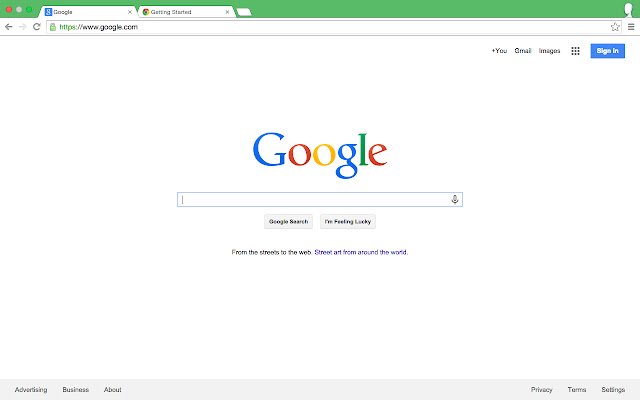The width and height of the screenshot is (640, 400).
Task: Click the green padlock security icon
Action: (x=53, y=27)
